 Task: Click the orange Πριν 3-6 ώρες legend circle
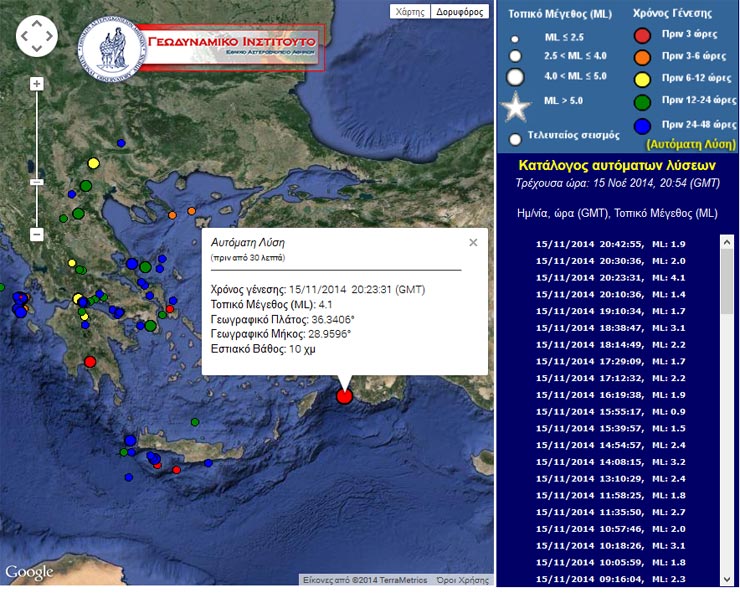pyautogui.click(x=642, y=57)
